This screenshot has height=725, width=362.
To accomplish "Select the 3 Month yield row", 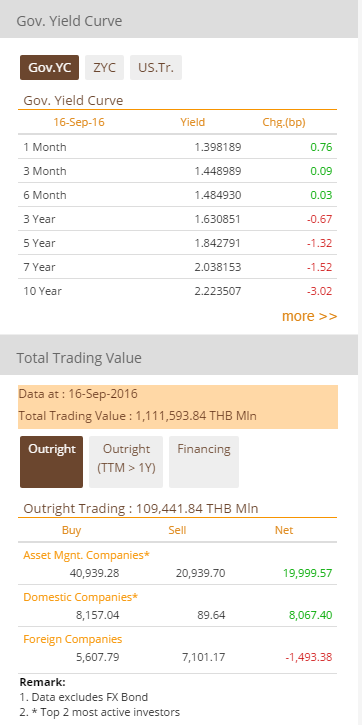I will [178, 171].
